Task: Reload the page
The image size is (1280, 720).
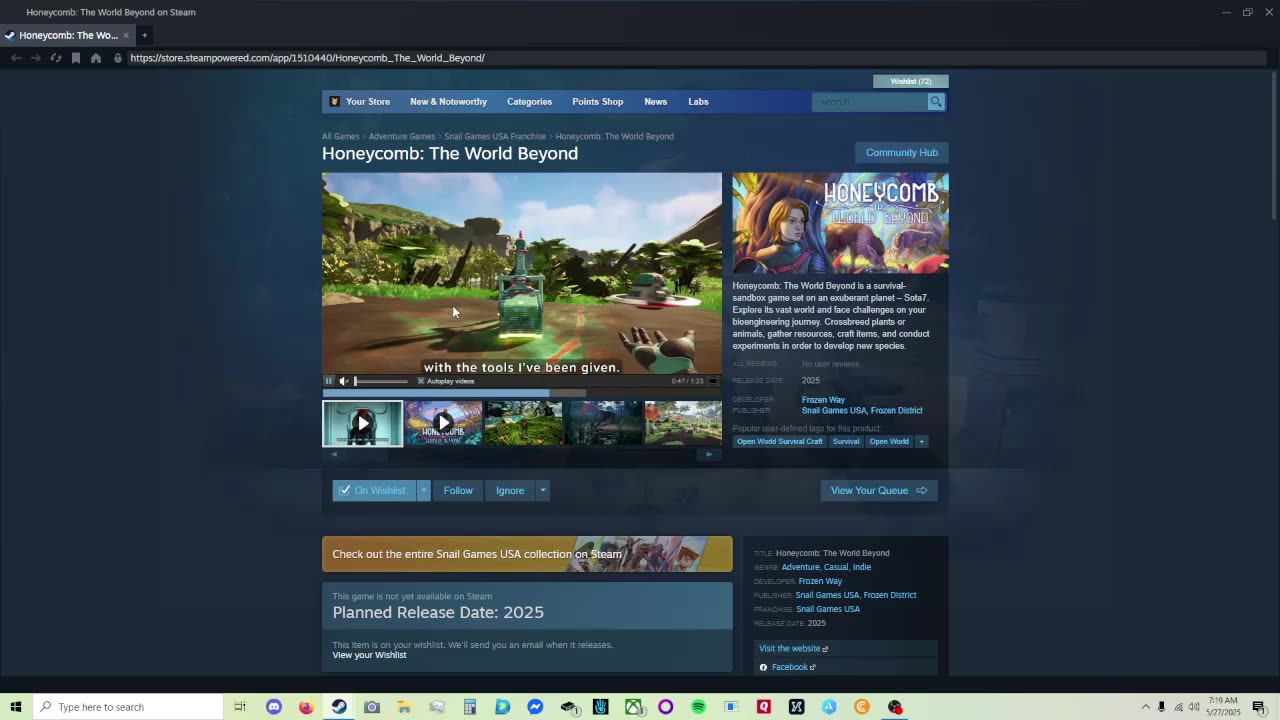Action: (56, 58)
